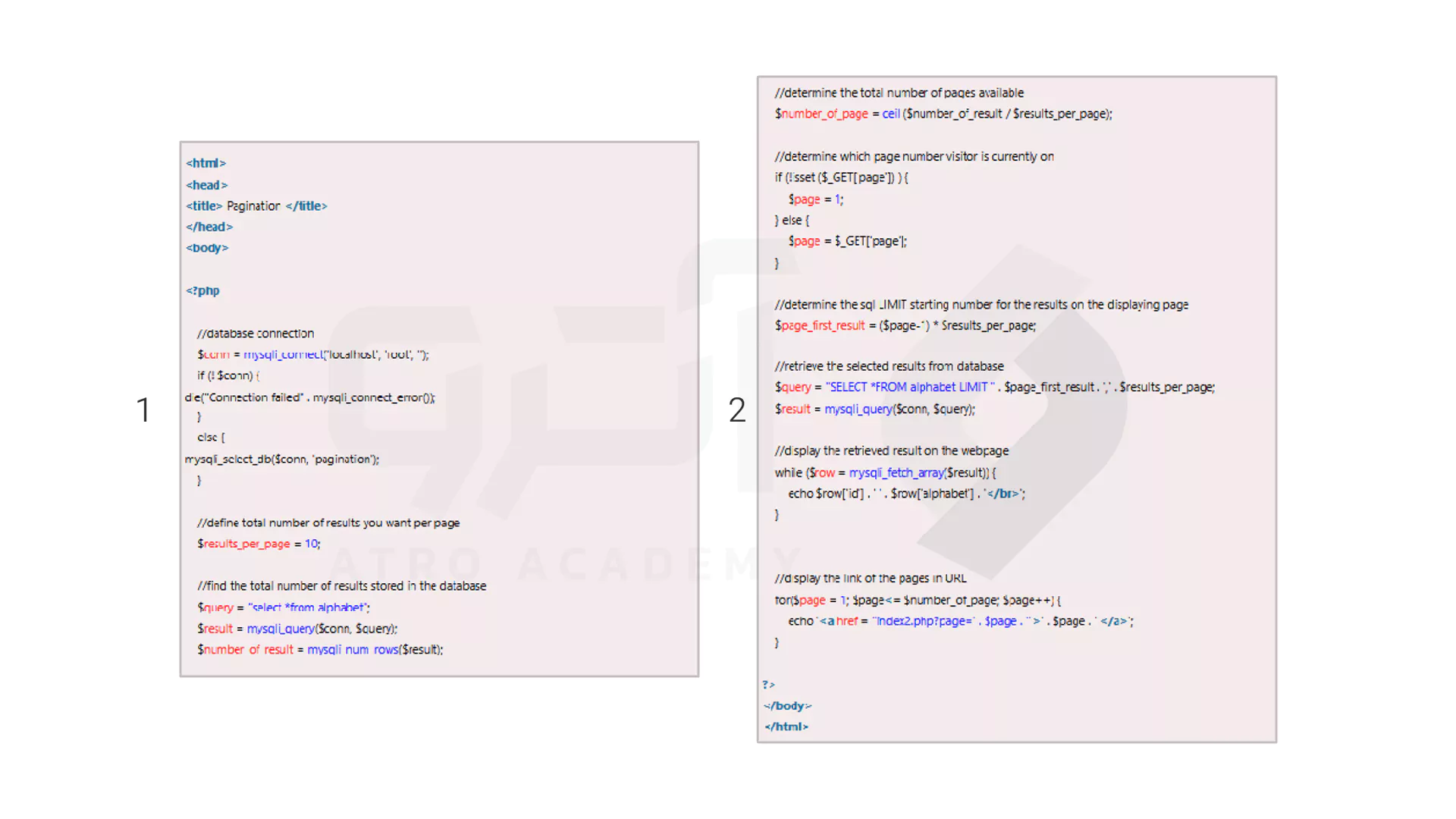Click the opening <body> tag line
Screen dimensions: 1456x819
[207, 248]
